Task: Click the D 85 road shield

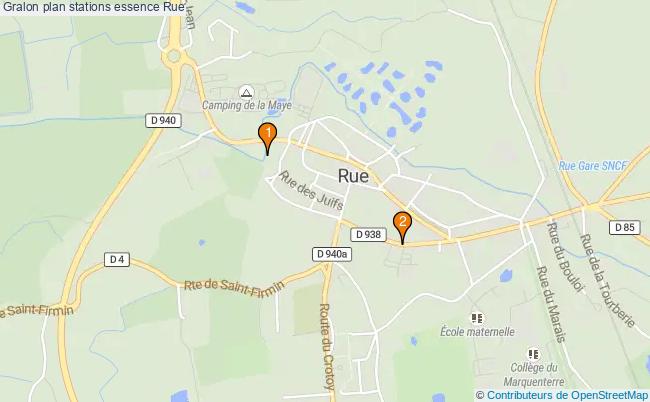Action: 624,227
